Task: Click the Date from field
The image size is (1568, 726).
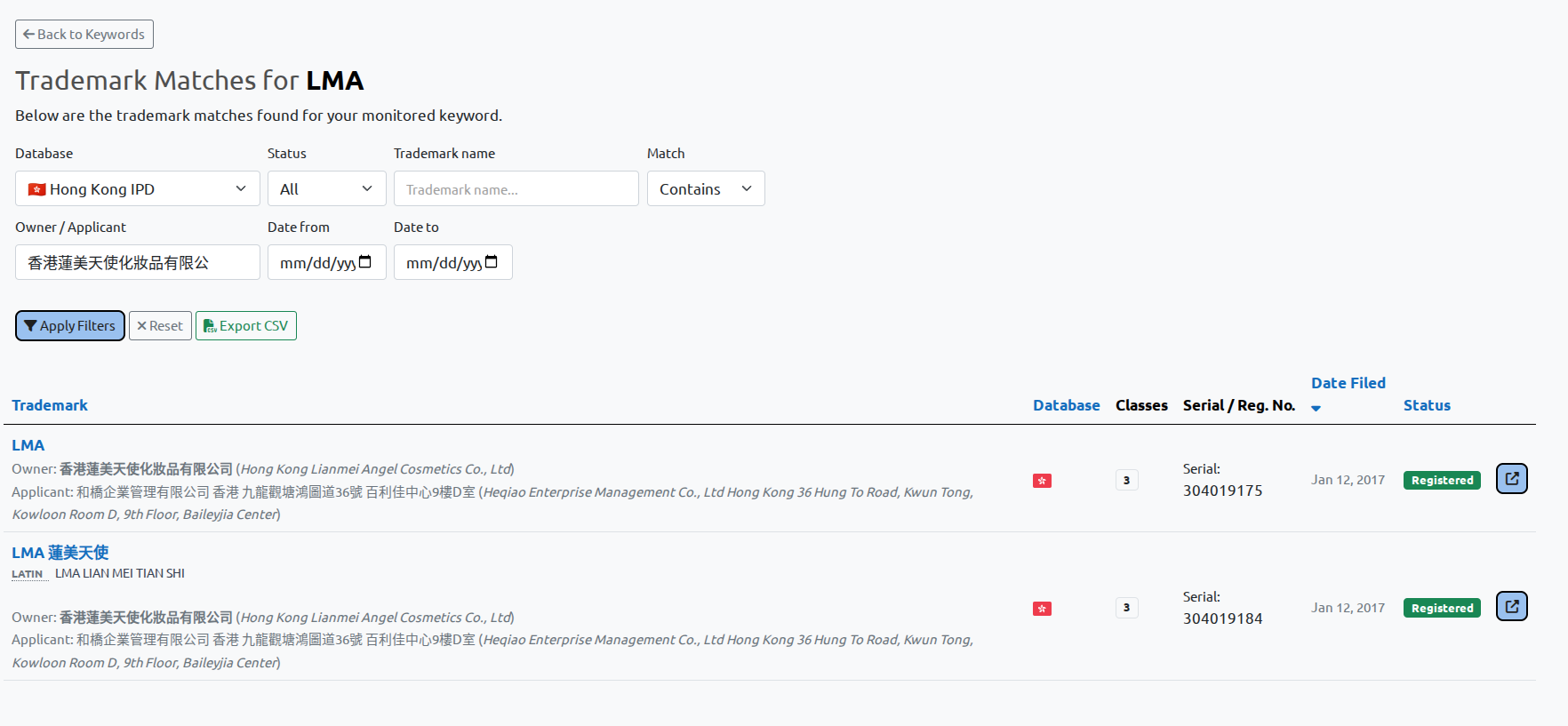Action: [327, 262]
